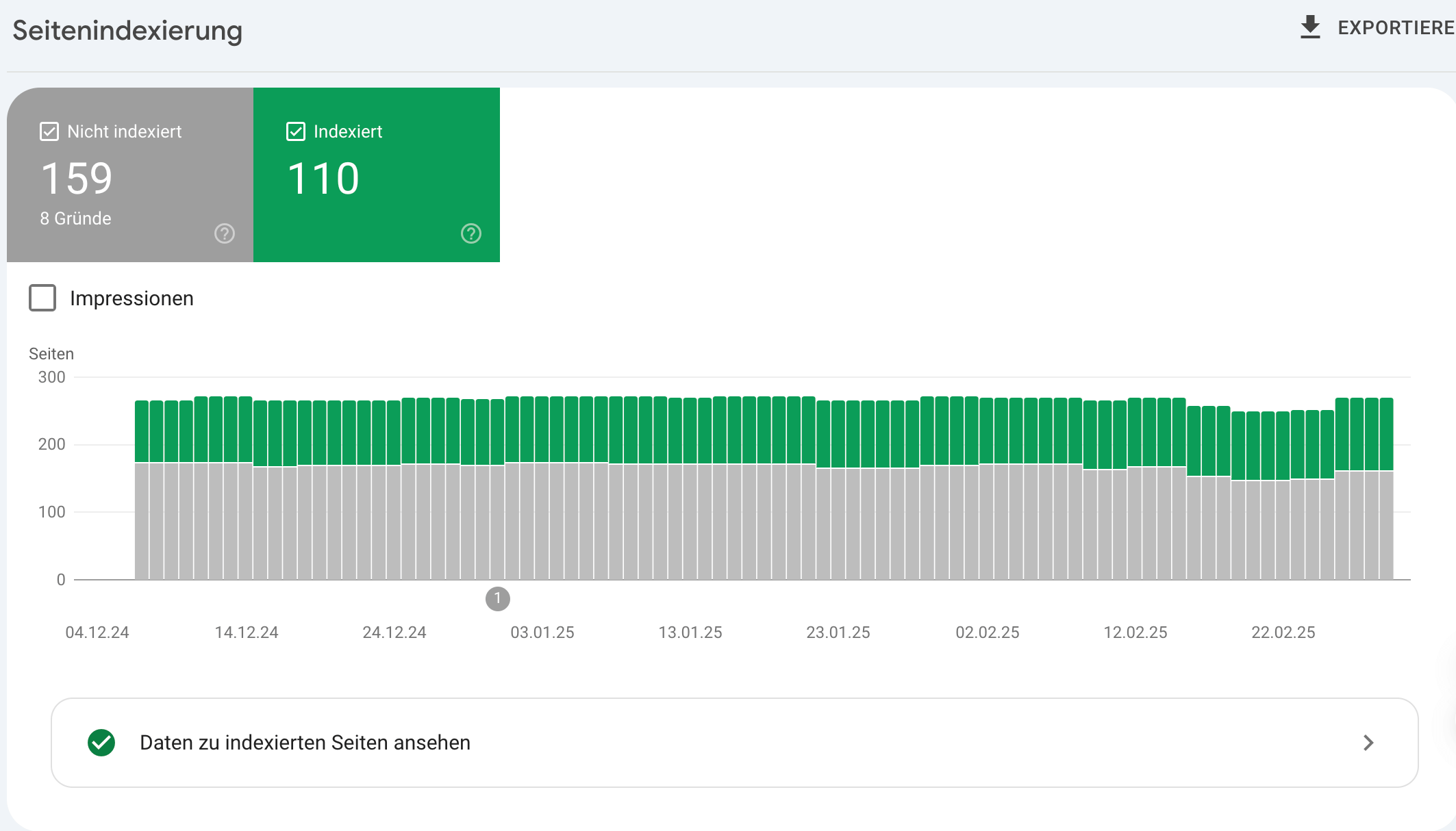The image size is (1456, 831).
Task: Click the 13.01.25 date label
Action: tap(690, 632)
